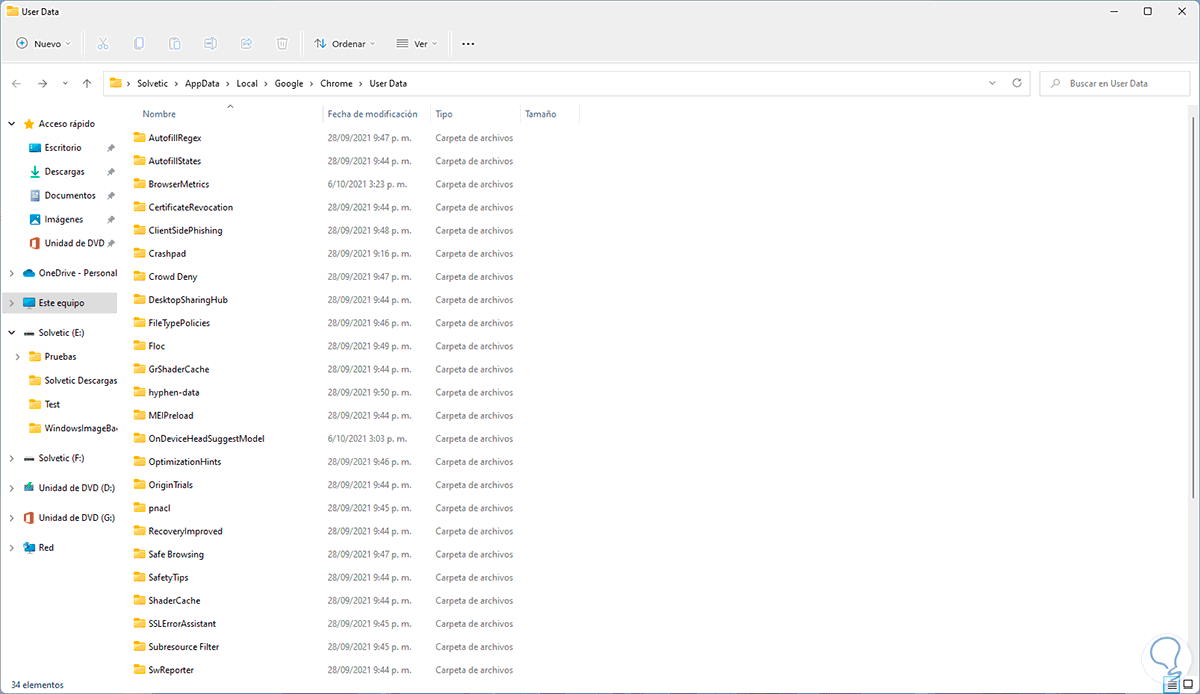The width and height of the screenshot is (1200, 694).
Task: Expand the Este equipo node
Action: (x=12, y=302)
